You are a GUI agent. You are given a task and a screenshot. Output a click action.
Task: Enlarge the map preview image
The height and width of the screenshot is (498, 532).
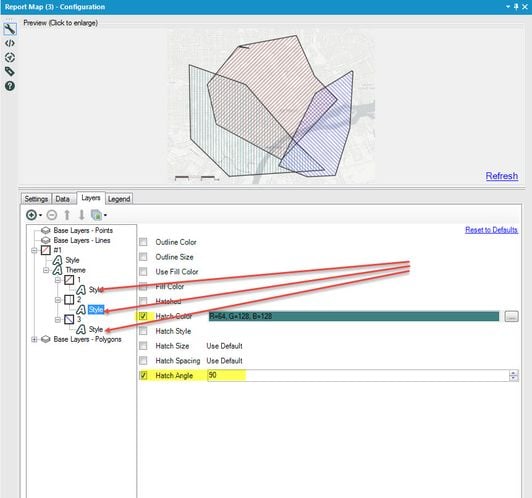[271, 106]
